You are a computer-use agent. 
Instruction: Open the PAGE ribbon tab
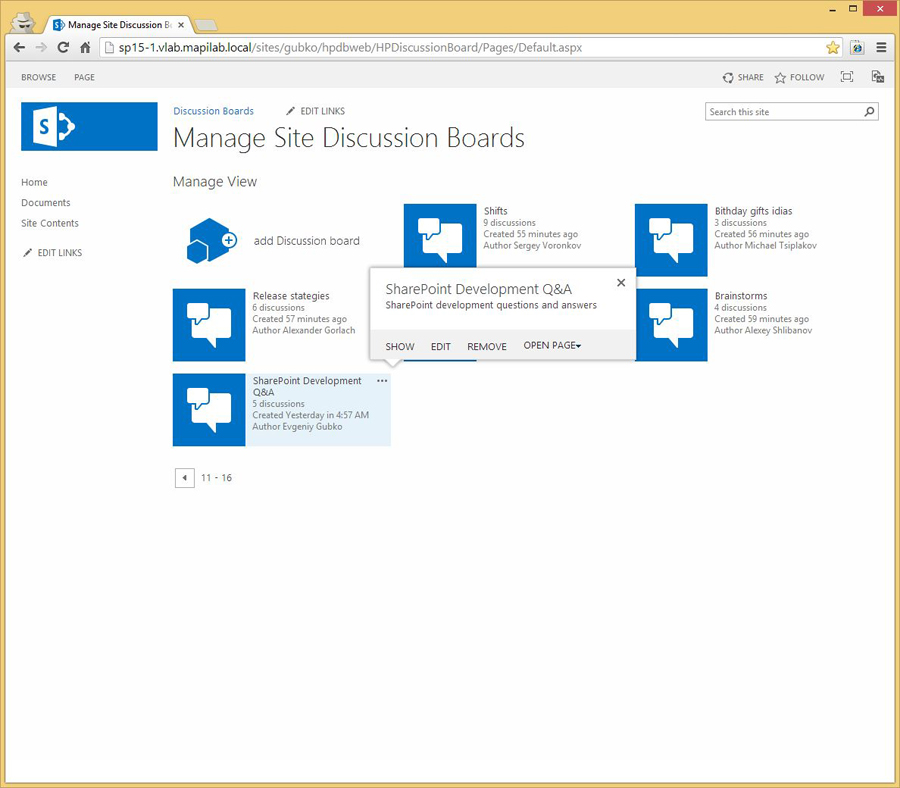(x=84, y=77)
